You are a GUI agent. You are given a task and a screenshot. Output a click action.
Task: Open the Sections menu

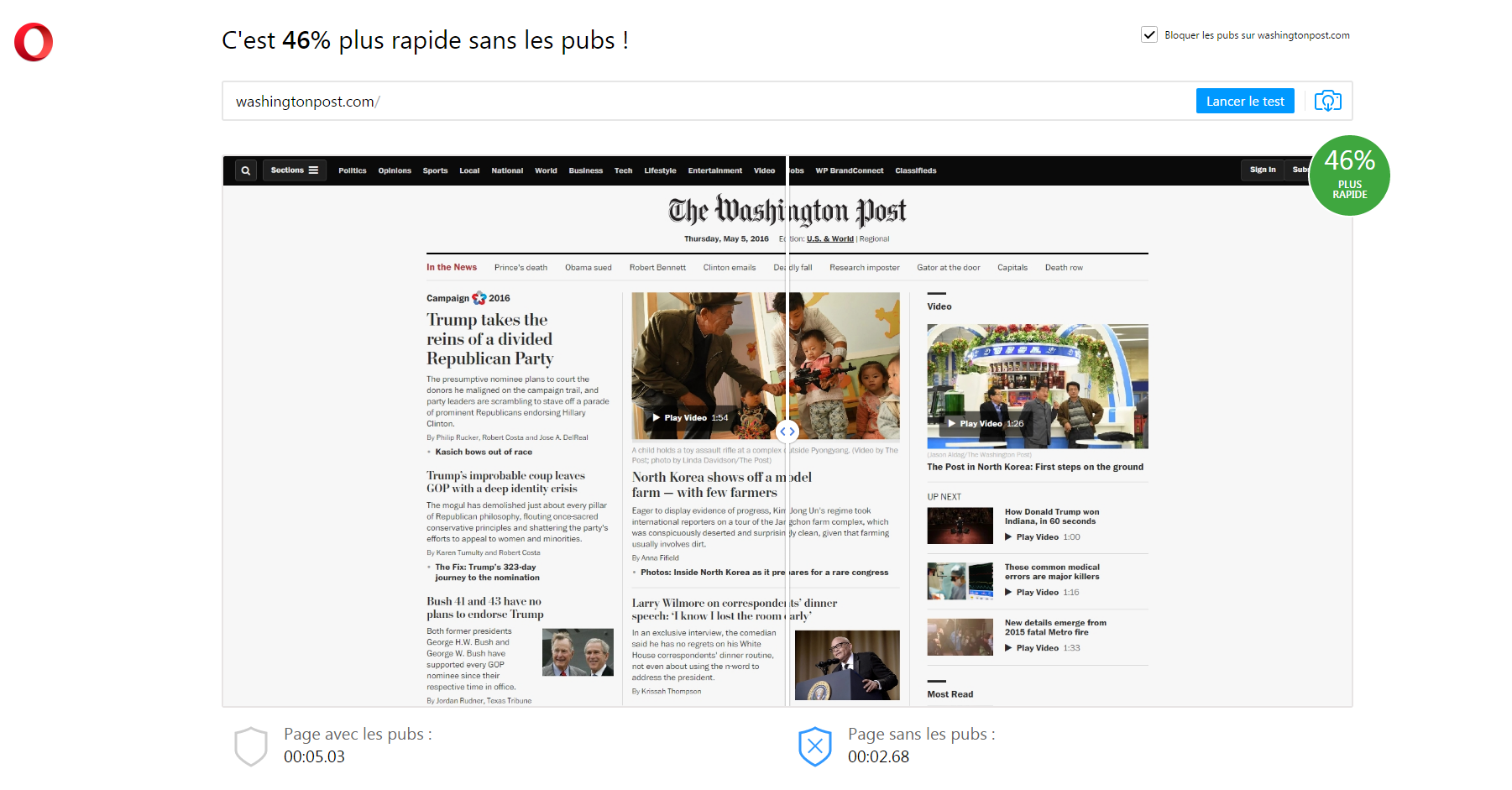tap(294, 170)
